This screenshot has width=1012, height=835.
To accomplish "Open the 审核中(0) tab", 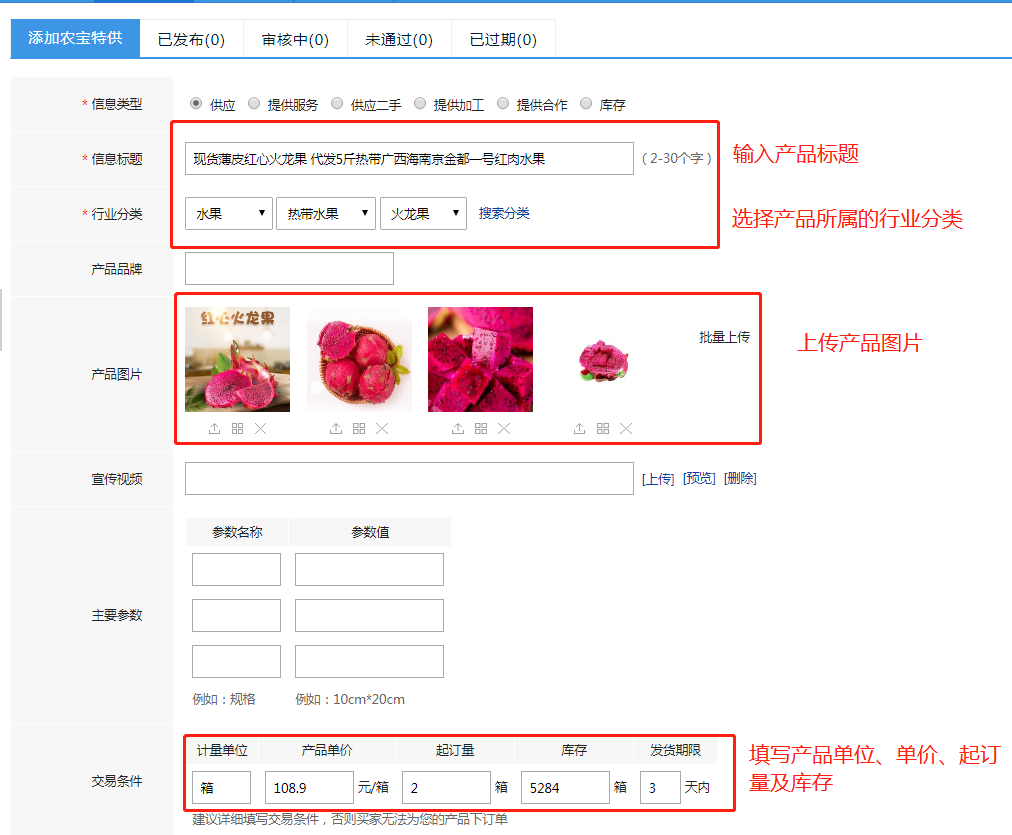I will click(x=295, y=40).
